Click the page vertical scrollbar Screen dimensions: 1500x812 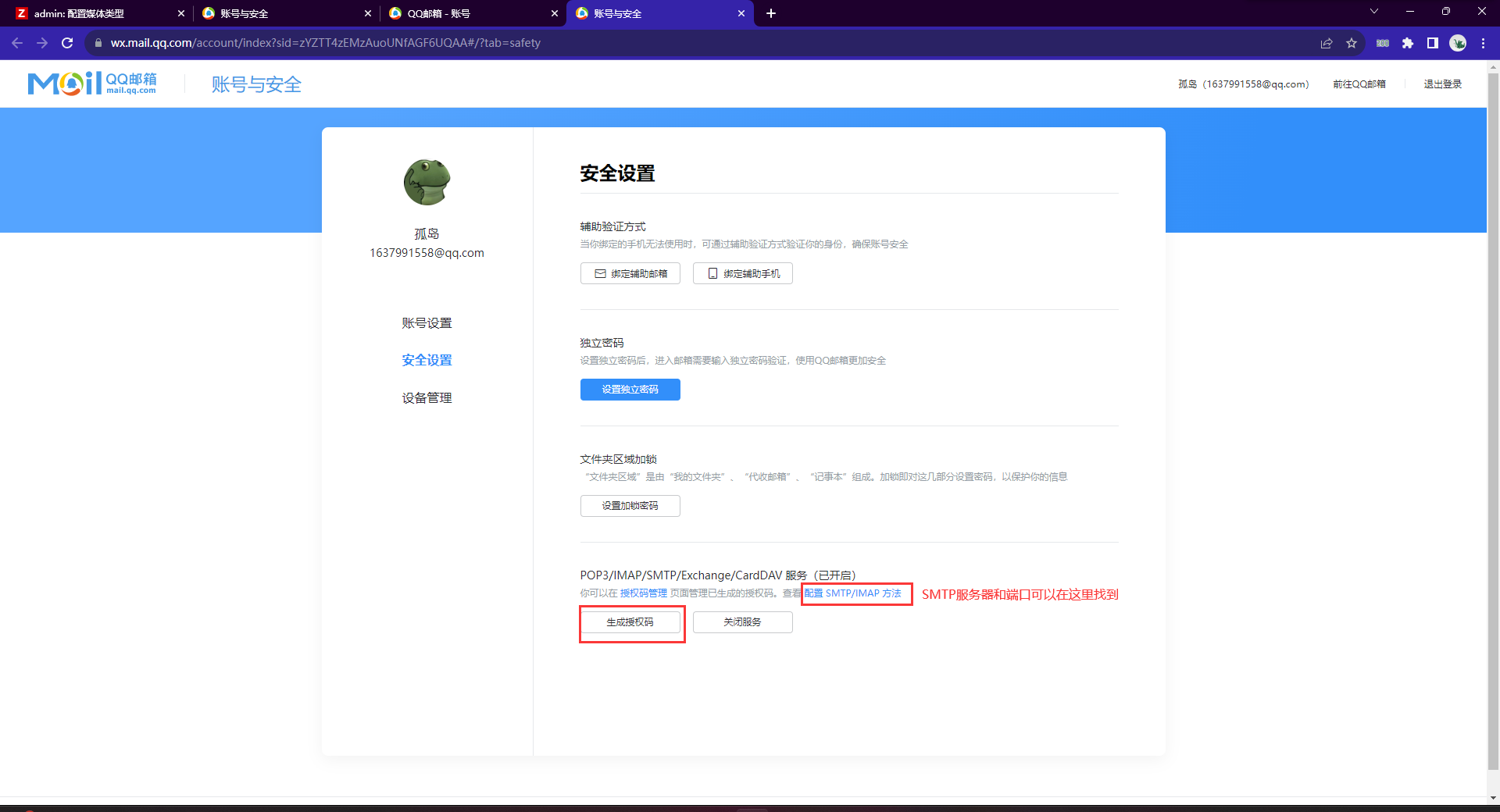click(1493, 422)
